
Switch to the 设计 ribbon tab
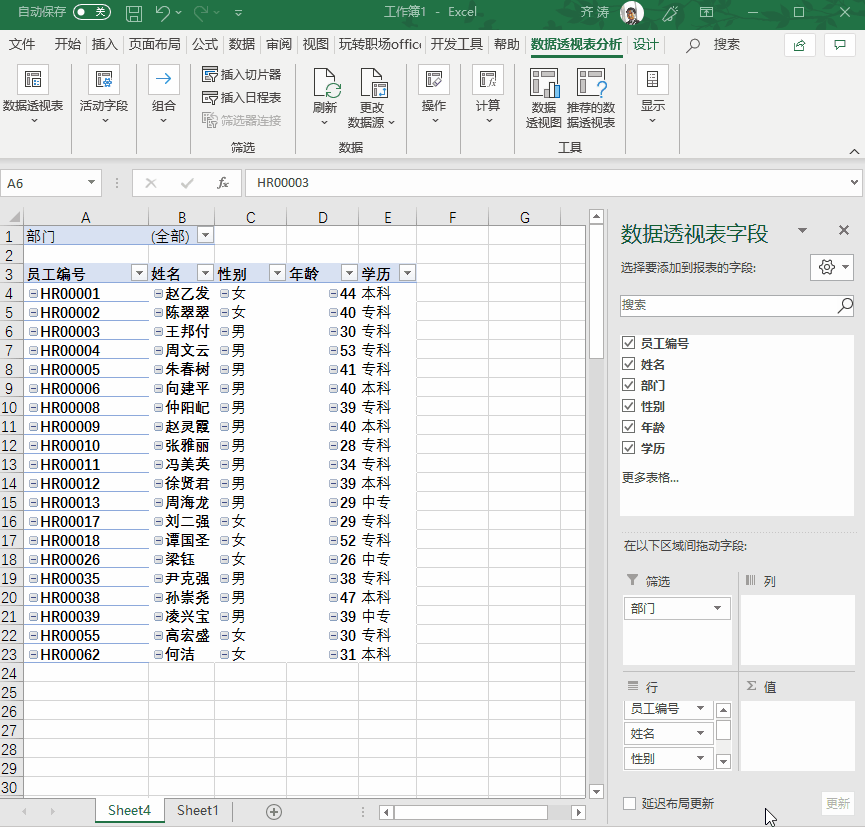(x=646, y=45)
